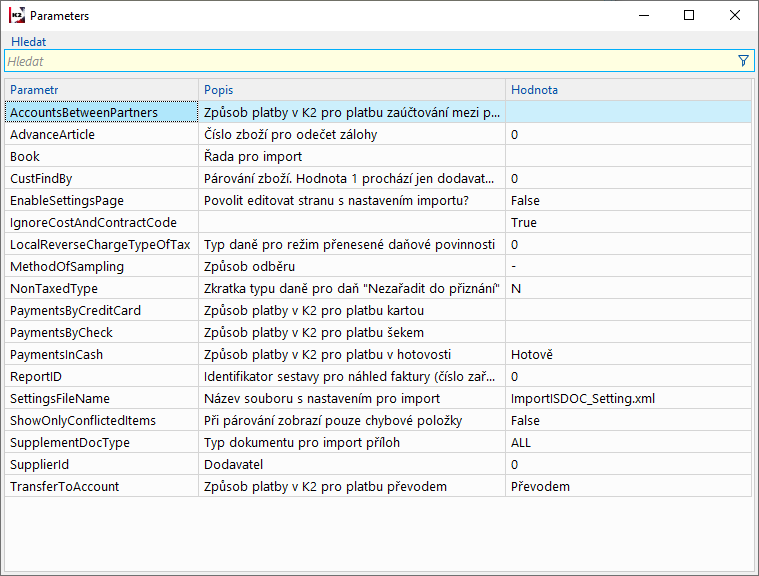Click the ALL value of SupplementDocType
The height and width of the screenshot is (576, 759).
coord(520,442)
